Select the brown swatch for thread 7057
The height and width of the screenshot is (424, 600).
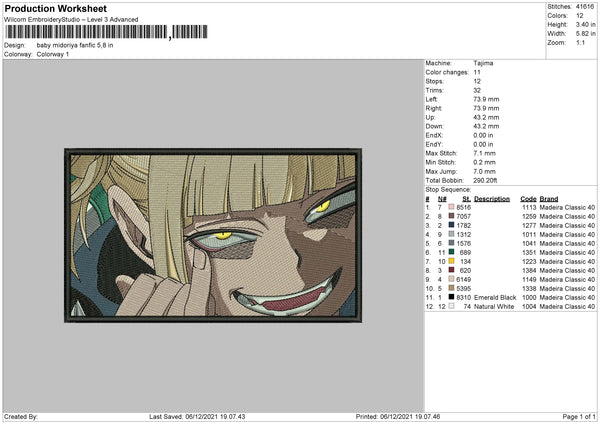451,216
